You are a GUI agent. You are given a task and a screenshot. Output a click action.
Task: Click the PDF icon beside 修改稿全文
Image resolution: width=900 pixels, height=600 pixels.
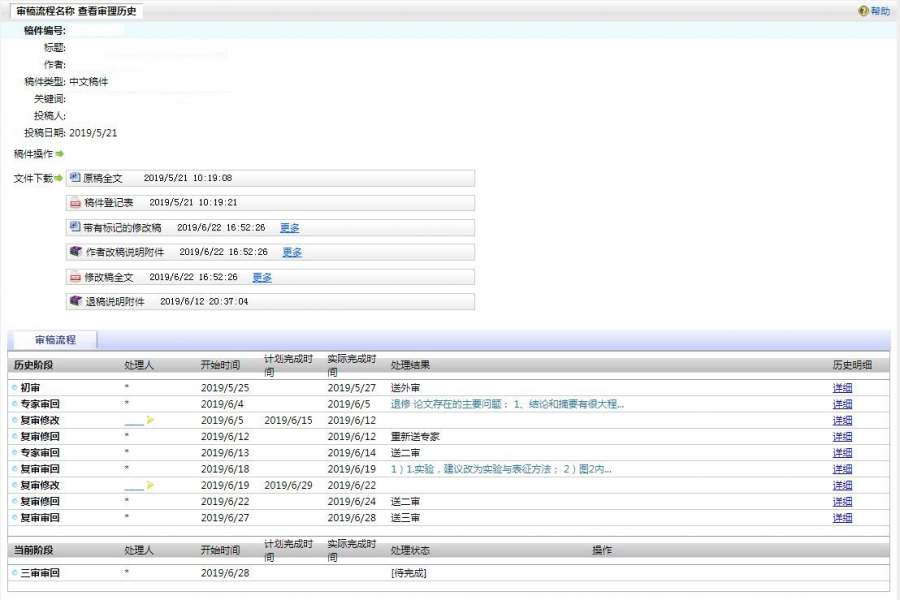pyautogui.click(x=75, y=277)
